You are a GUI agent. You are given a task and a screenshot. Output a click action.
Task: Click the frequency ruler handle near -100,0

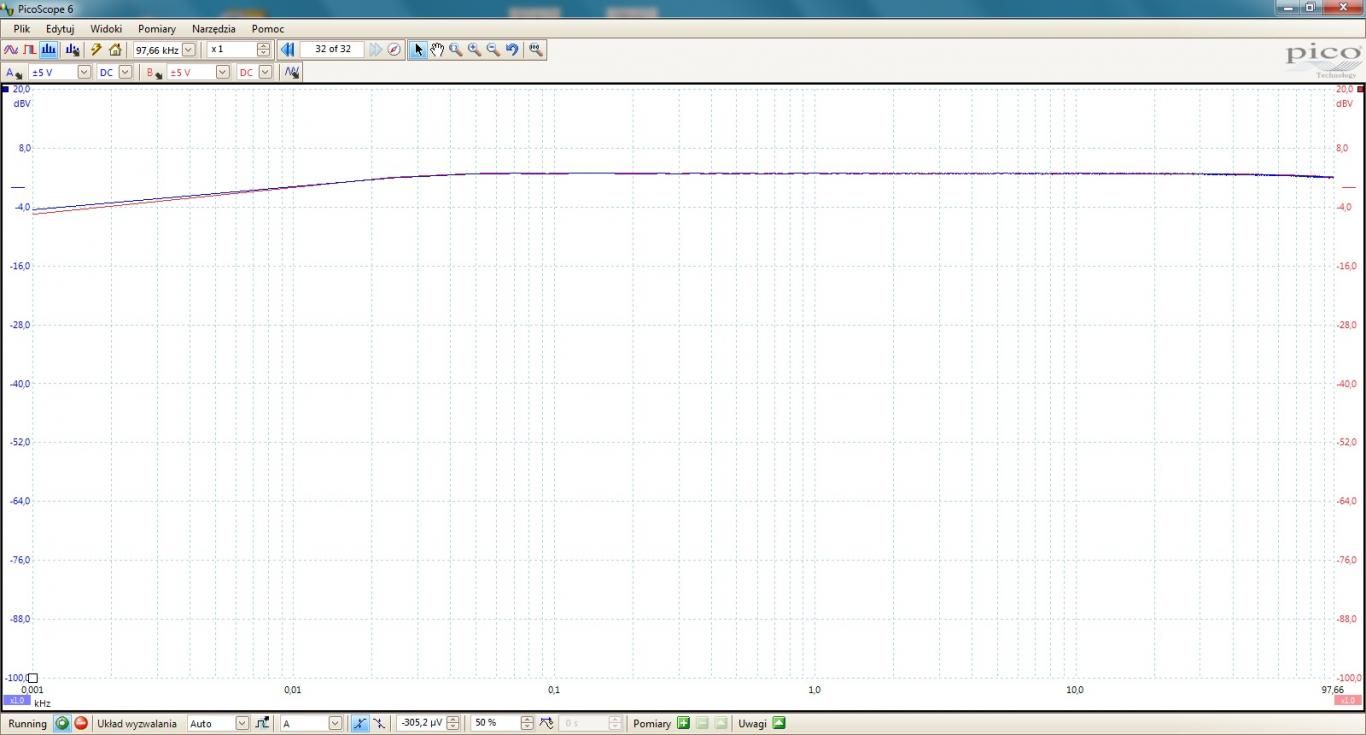[32, 678]
